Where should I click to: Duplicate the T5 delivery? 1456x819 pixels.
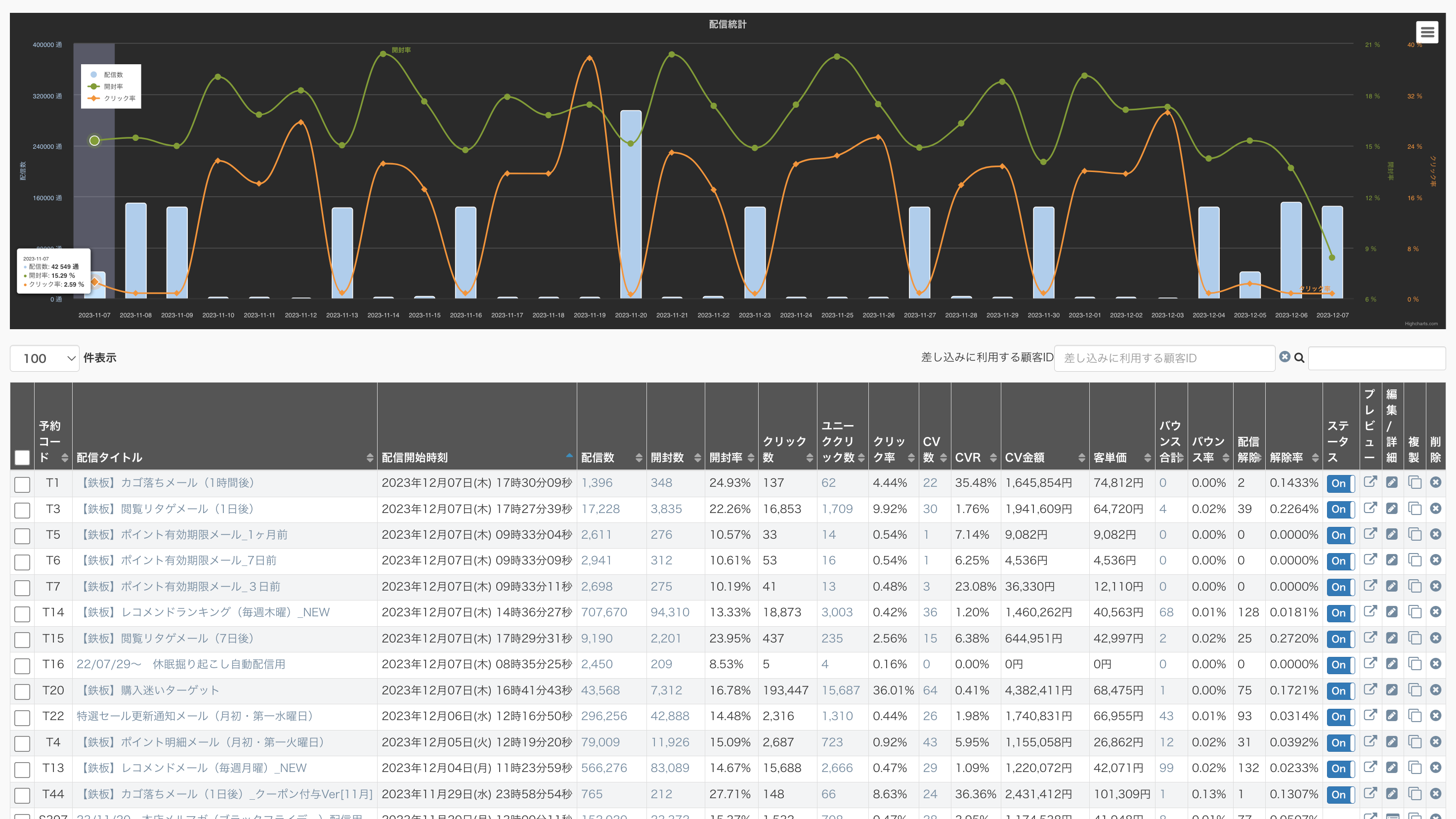[1414, 534]
